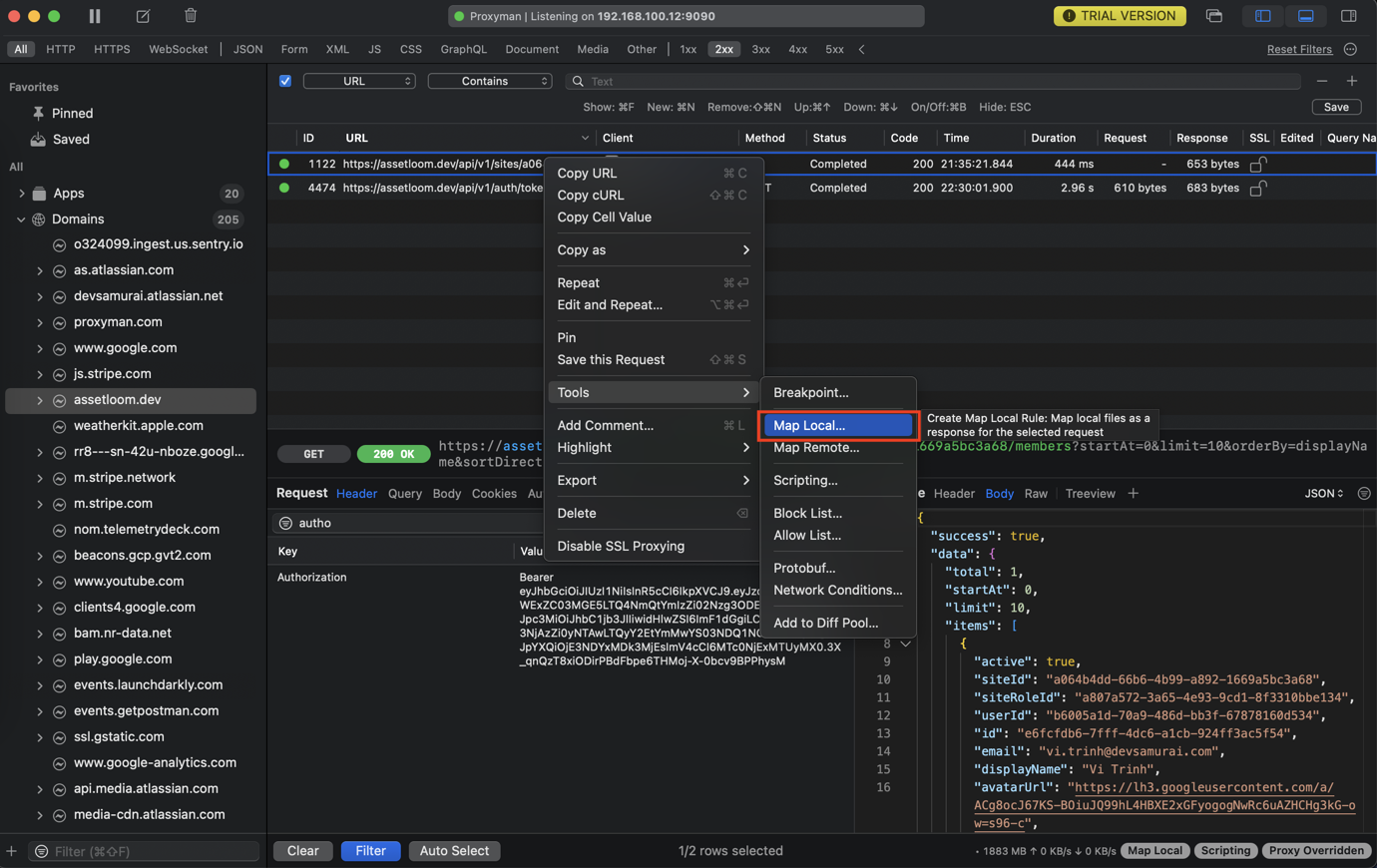Screen dimensions: 1377x868
Task: Click the Auto Select button
Action: (454, 851)
